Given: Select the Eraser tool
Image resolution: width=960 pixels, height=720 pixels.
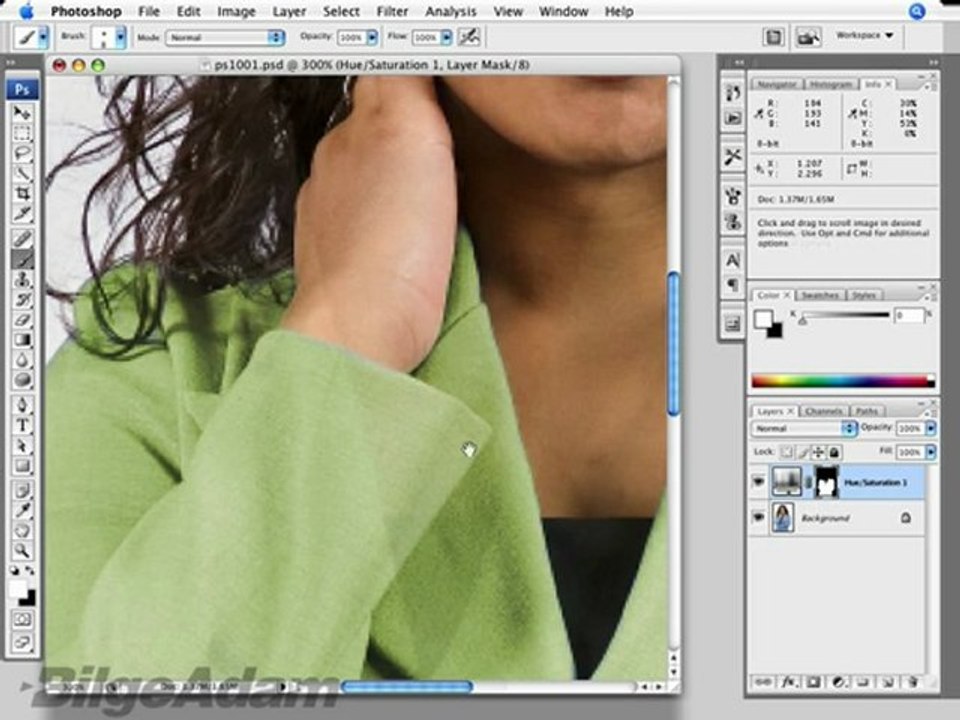Looking at the screenshot, I should (22, 320).
